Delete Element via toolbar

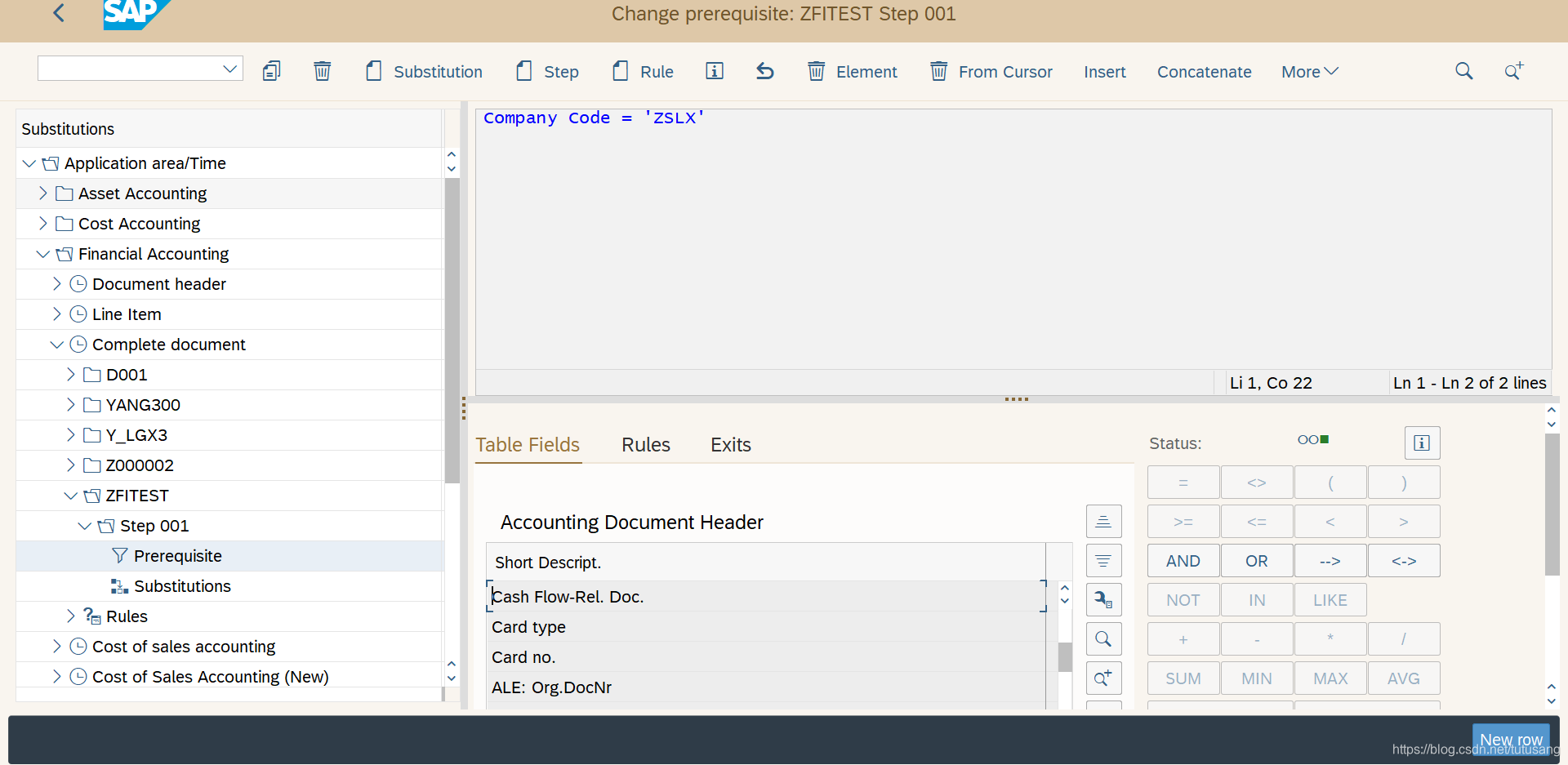click(x=852, y=72)
